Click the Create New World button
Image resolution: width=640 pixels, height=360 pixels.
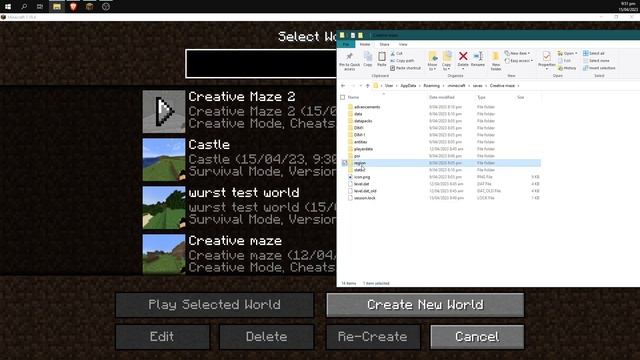[425, 305]
